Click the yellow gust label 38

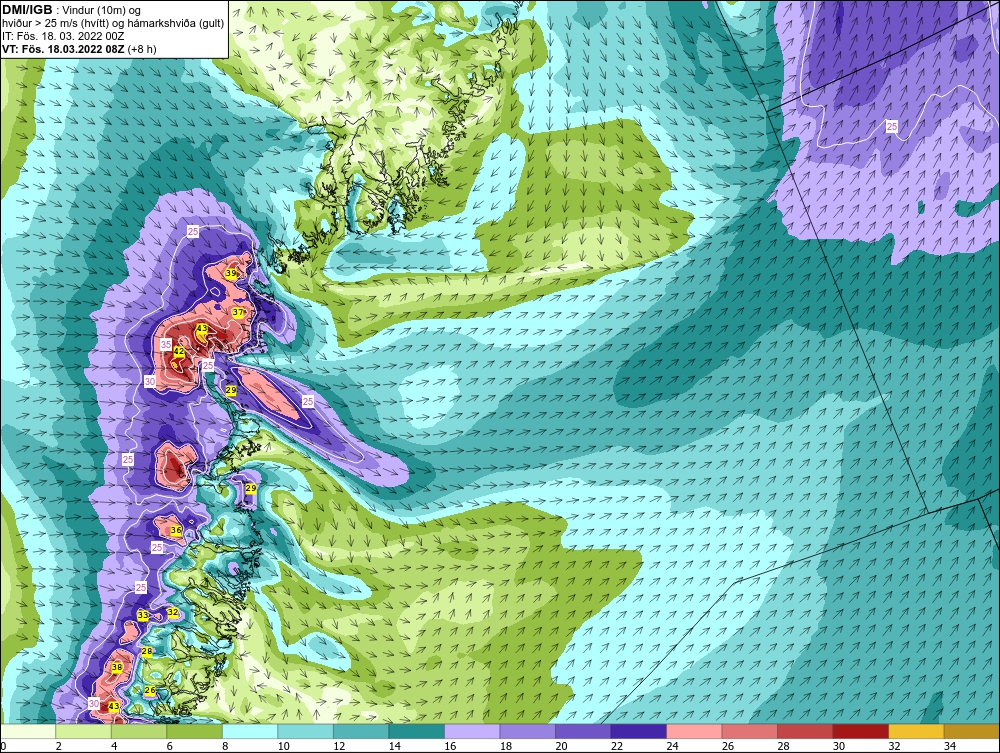[x=117, y=668]
